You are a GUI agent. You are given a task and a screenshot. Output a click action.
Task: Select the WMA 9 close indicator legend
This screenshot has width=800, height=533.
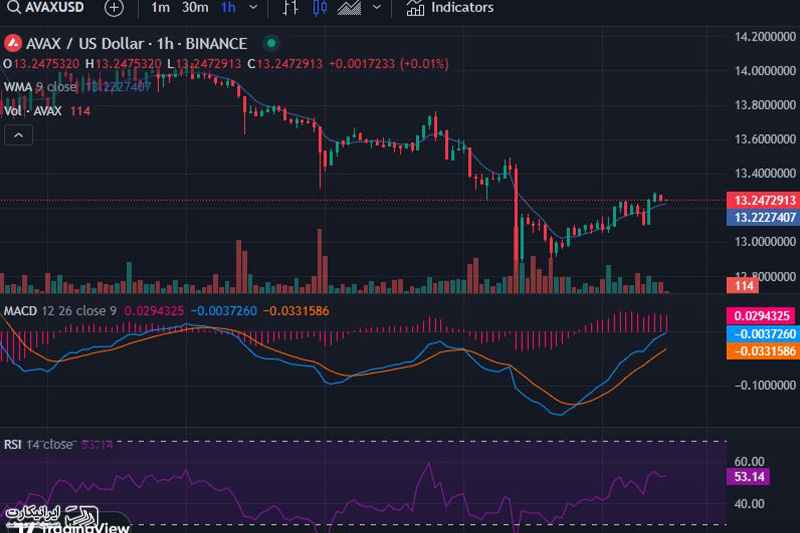point(40,87)
